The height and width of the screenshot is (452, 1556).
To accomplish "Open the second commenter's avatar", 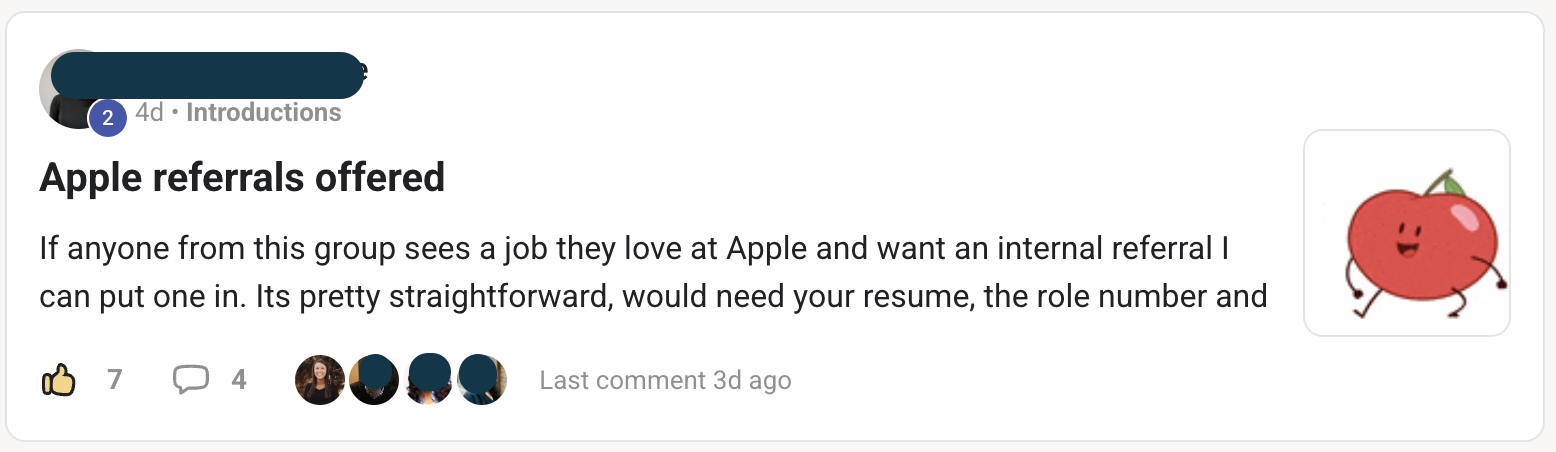I will (374, 380).
